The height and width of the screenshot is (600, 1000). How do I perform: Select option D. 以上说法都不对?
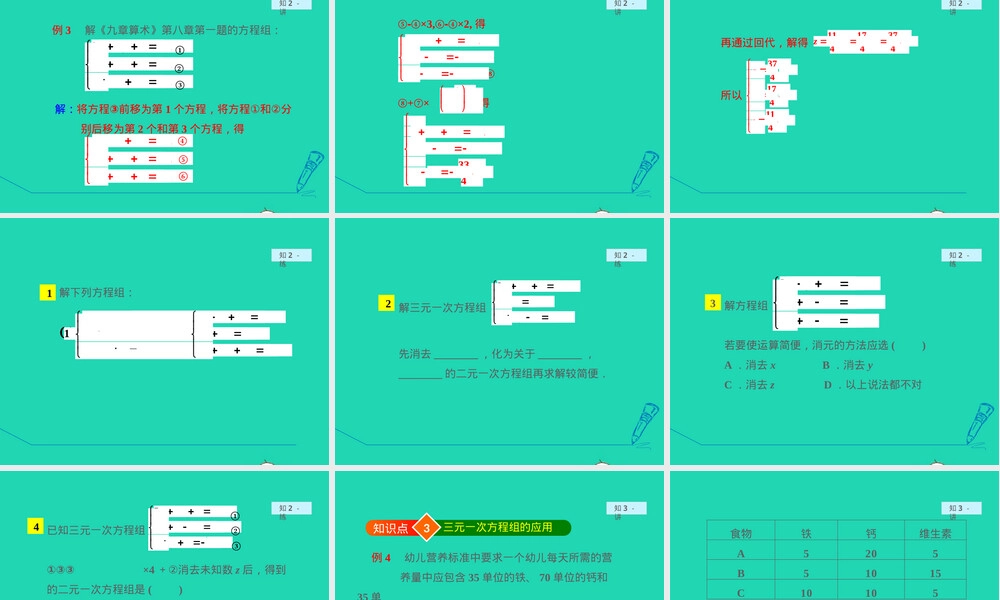872,384
